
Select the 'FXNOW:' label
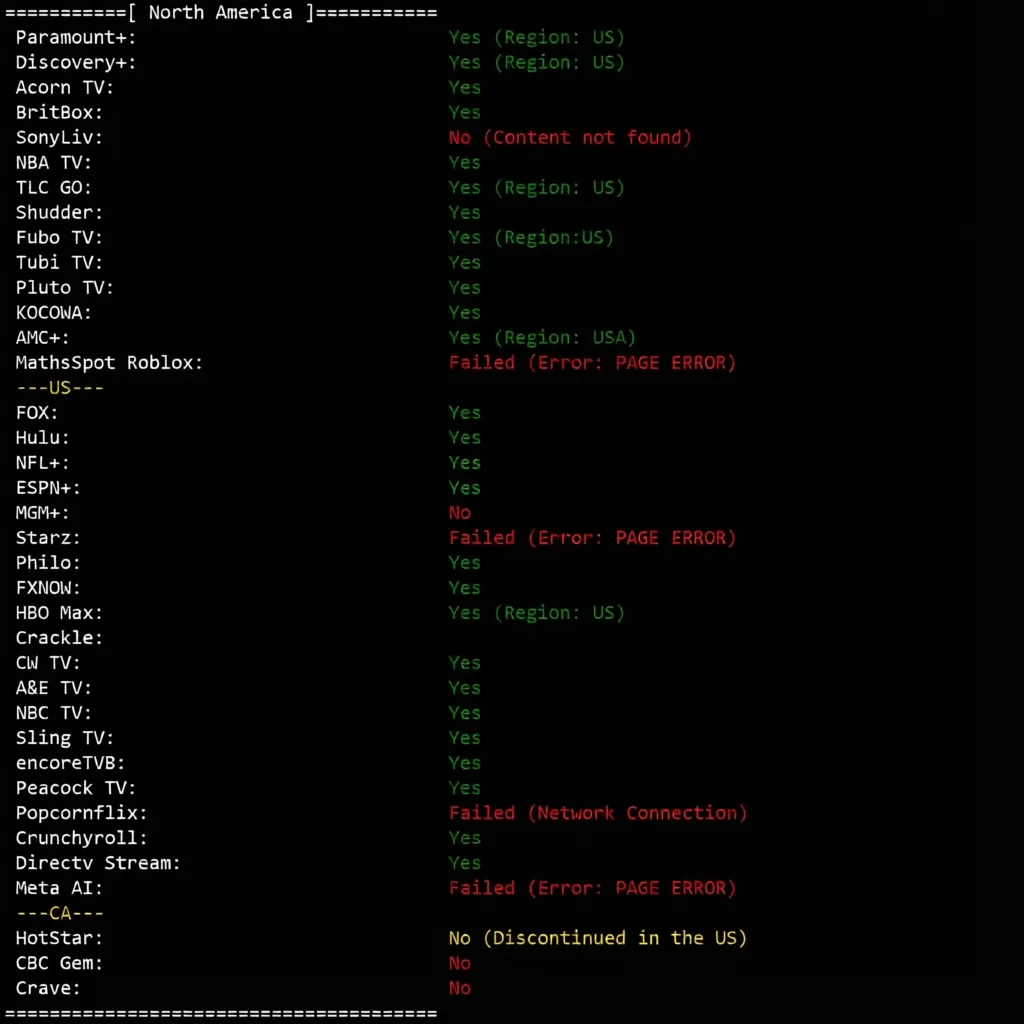[x=48, y=588]
